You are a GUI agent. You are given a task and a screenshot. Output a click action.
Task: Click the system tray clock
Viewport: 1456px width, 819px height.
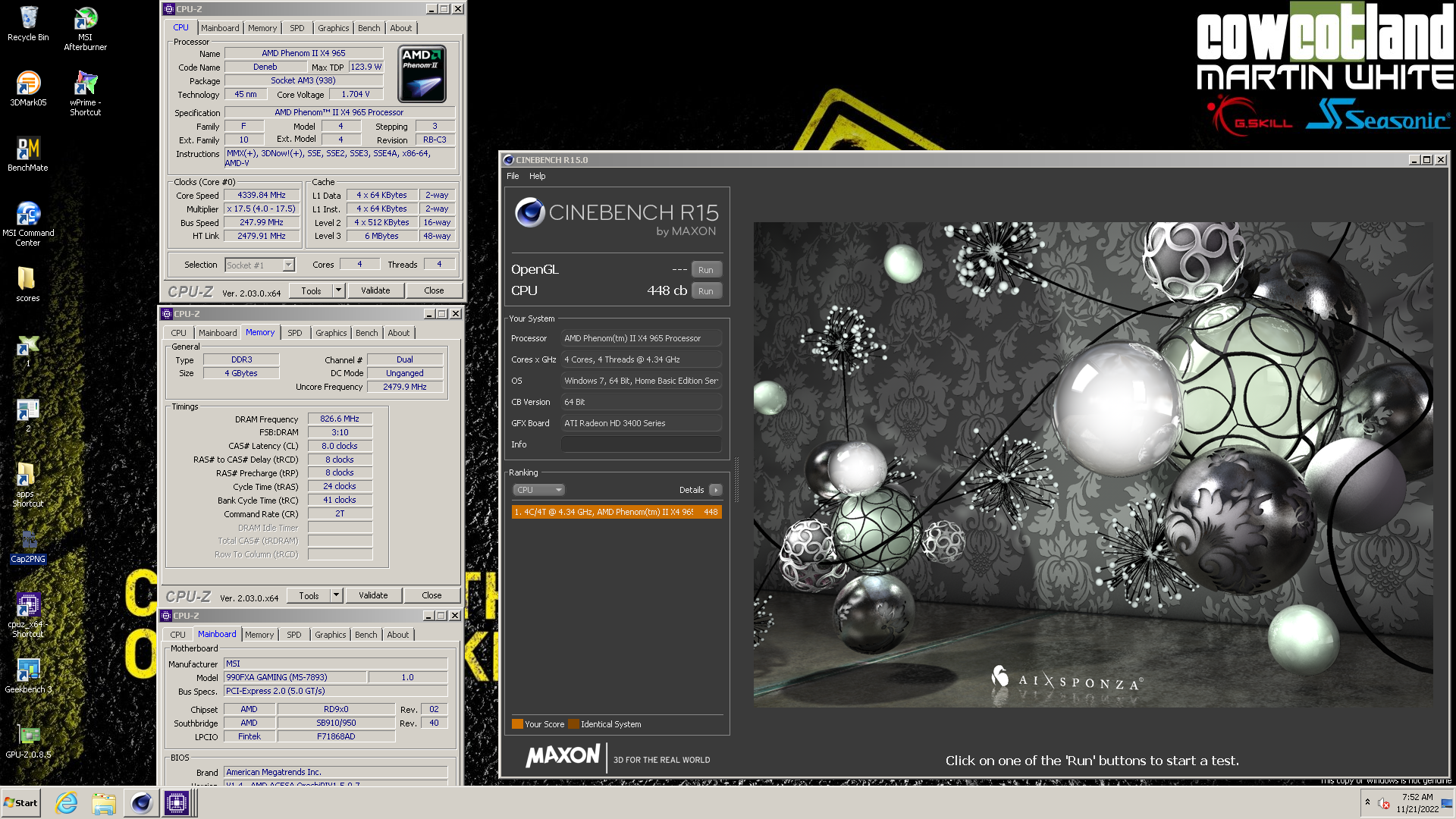(x=1417, y=803)
